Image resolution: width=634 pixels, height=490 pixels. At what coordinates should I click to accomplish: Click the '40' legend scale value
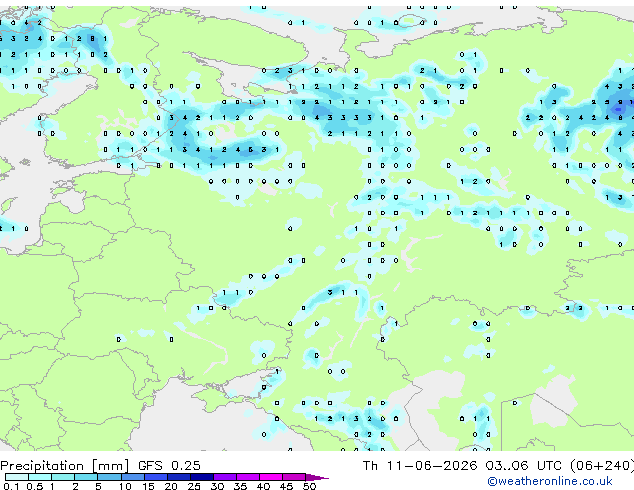click(x=263, y=486)
